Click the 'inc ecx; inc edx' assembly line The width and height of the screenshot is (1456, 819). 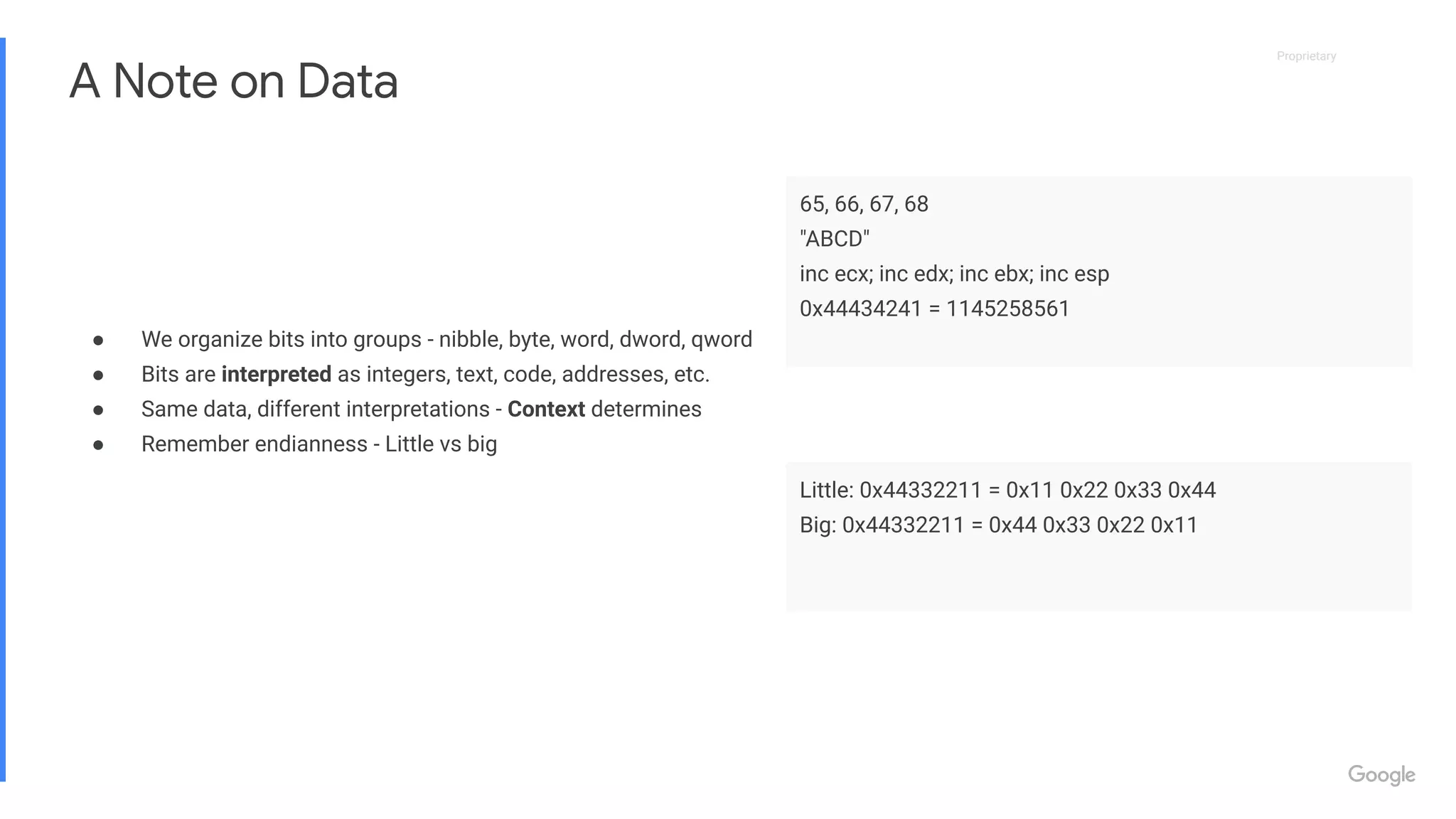[x=954, y=274]
